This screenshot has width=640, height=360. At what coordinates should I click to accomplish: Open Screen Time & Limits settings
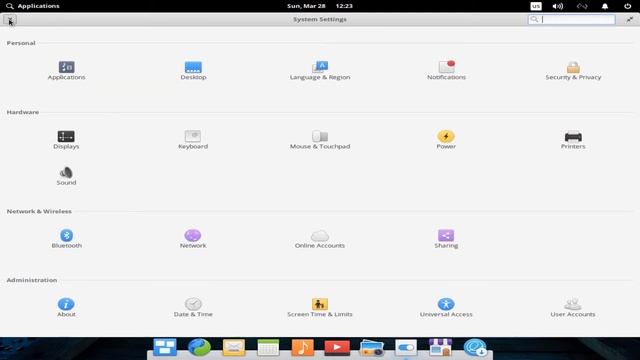coord(320,307)
